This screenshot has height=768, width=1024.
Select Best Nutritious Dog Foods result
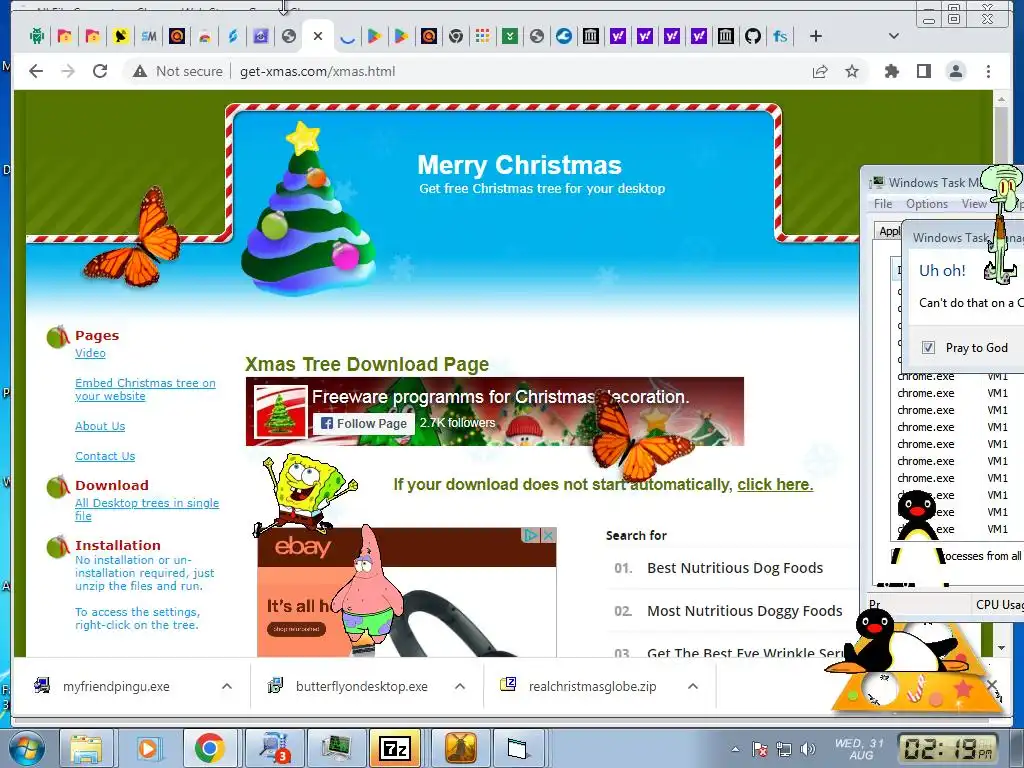735,568
